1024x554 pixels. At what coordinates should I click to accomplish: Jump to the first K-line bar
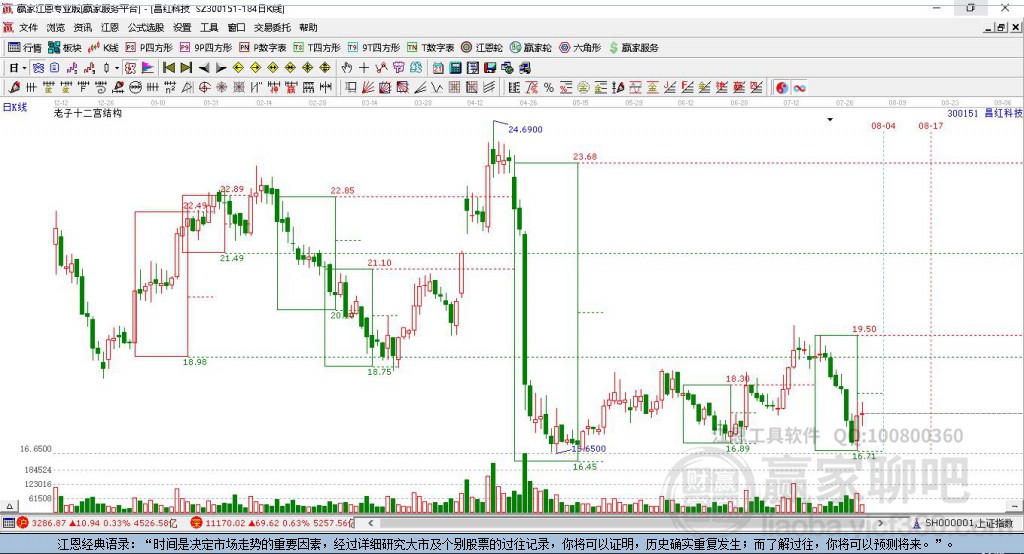pyautogui.click(x=168, y=68)
